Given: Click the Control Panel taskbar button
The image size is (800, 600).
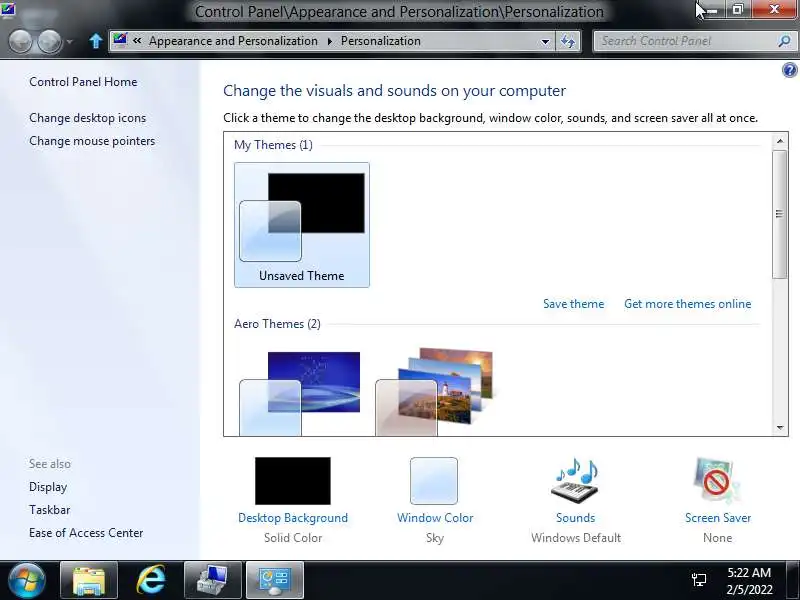Looking at the screenshot, I should [x=274, y=581].
